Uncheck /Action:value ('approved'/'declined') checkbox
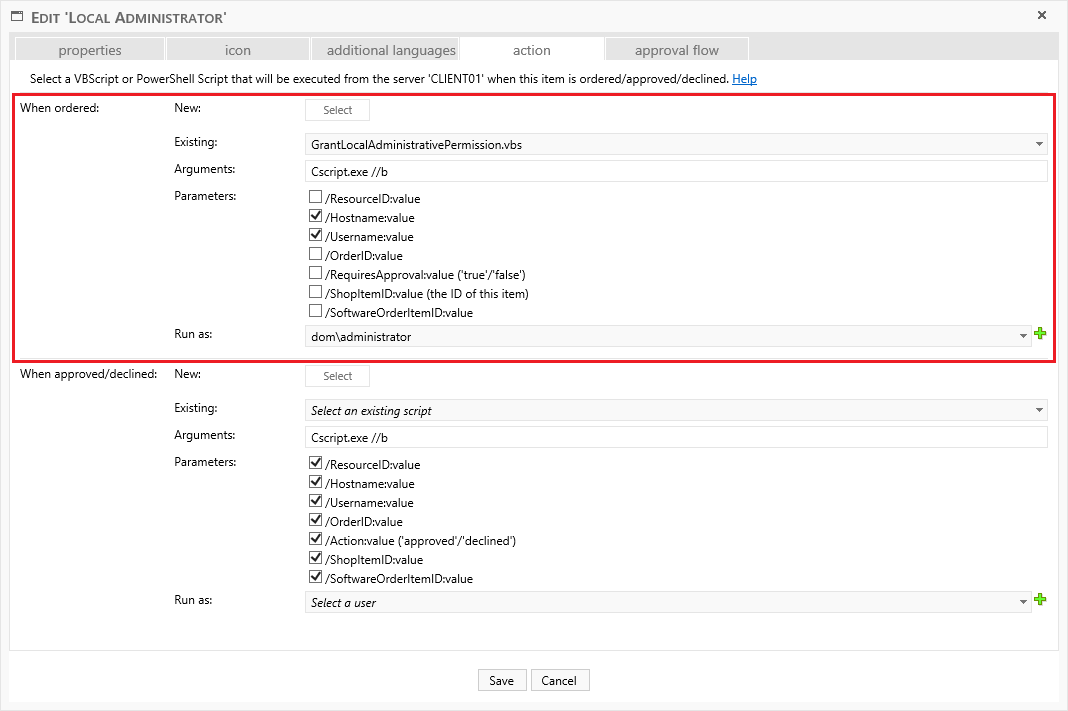The width and height of the screenshot is (1068, 711). (x=316, y=540)
